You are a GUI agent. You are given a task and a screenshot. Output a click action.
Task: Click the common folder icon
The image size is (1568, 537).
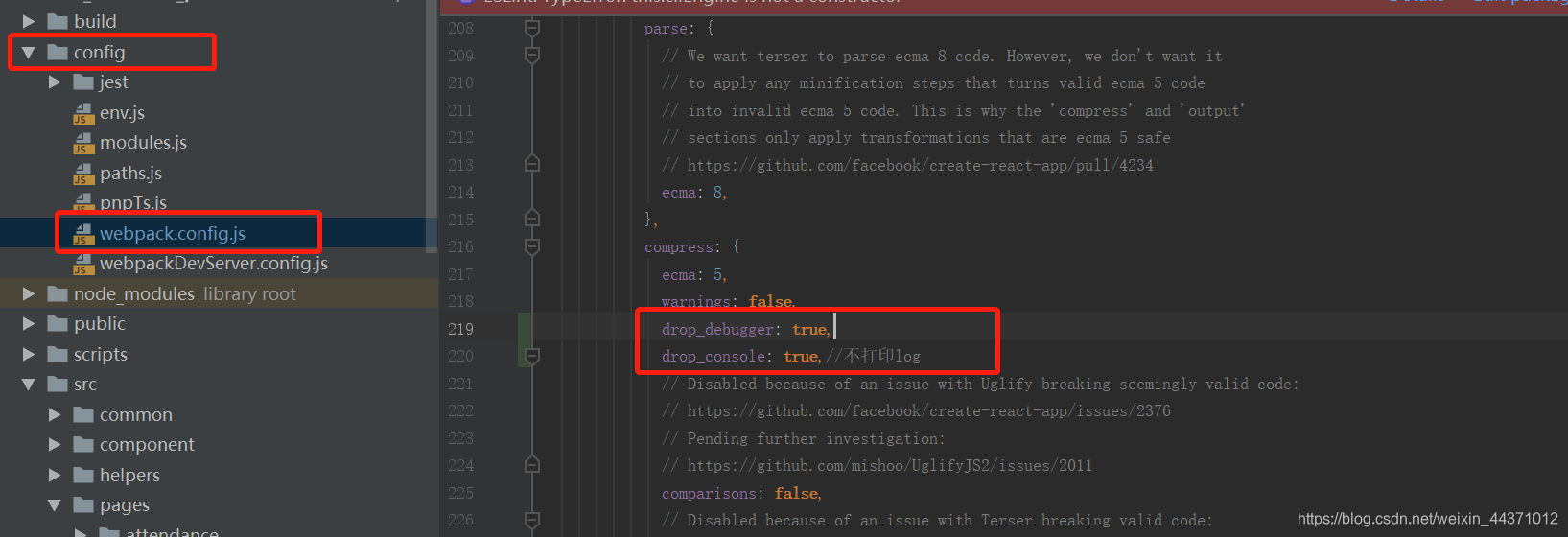click(83, 414)
